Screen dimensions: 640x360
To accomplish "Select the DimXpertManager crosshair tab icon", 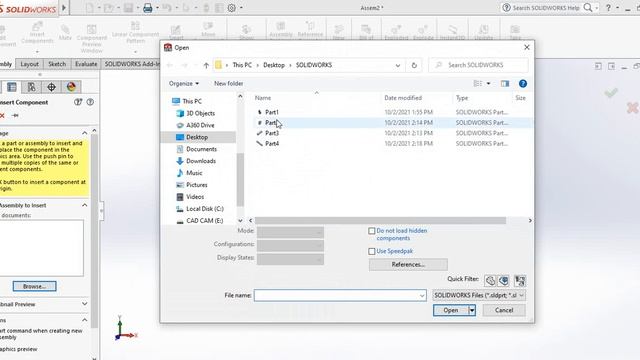I will tap(51, 87).
